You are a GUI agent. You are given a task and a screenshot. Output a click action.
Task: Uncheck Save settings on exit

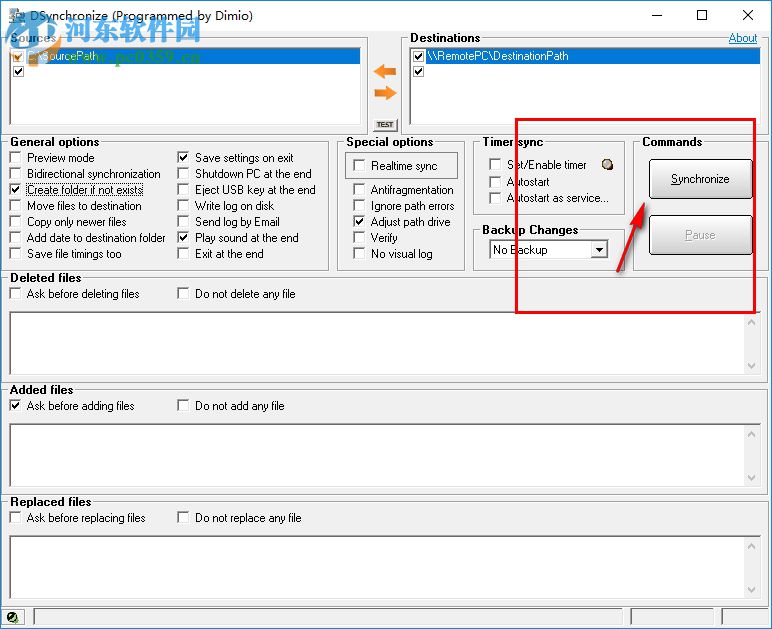183,157
